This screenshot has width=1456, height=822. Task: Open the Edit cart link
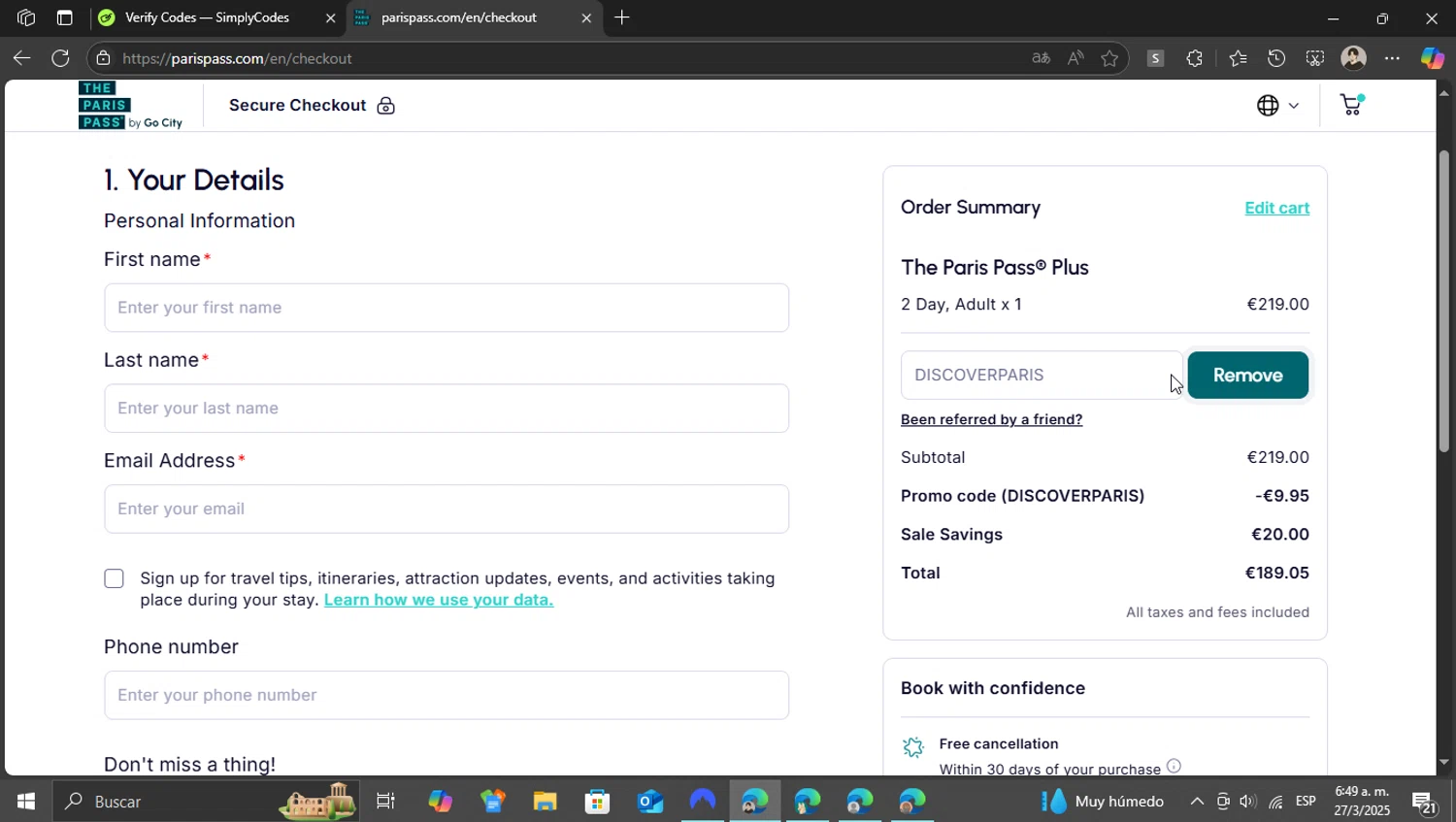tap(1276, 208)
